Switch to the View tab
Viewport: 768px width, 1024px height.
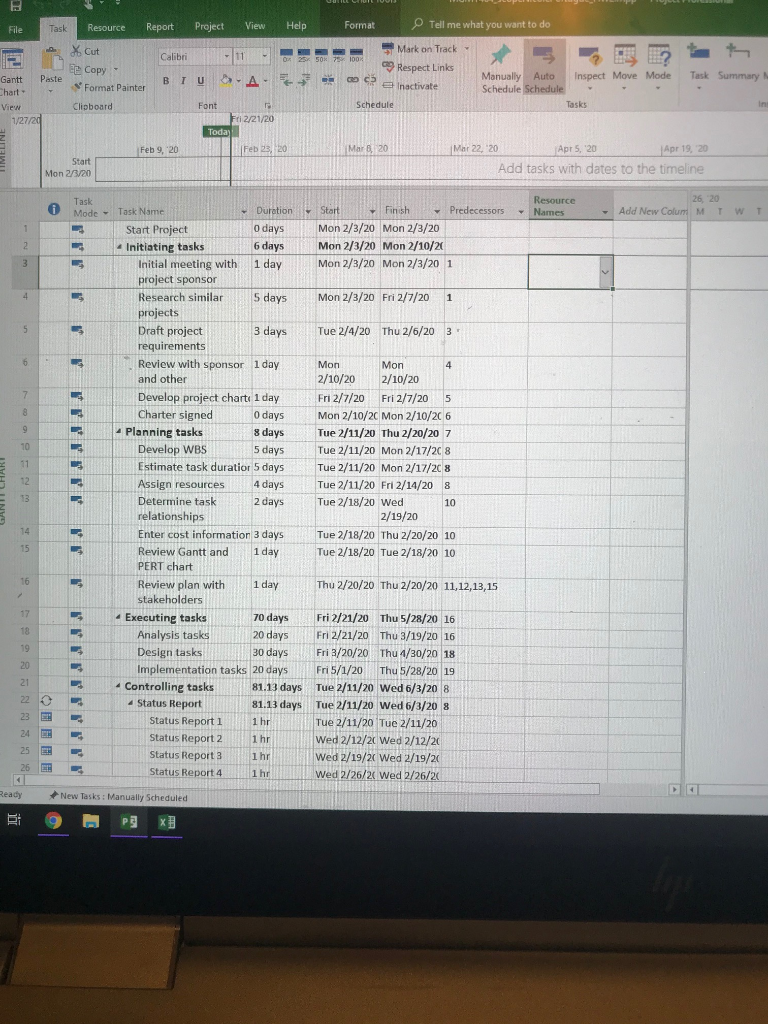coord(255,26)
